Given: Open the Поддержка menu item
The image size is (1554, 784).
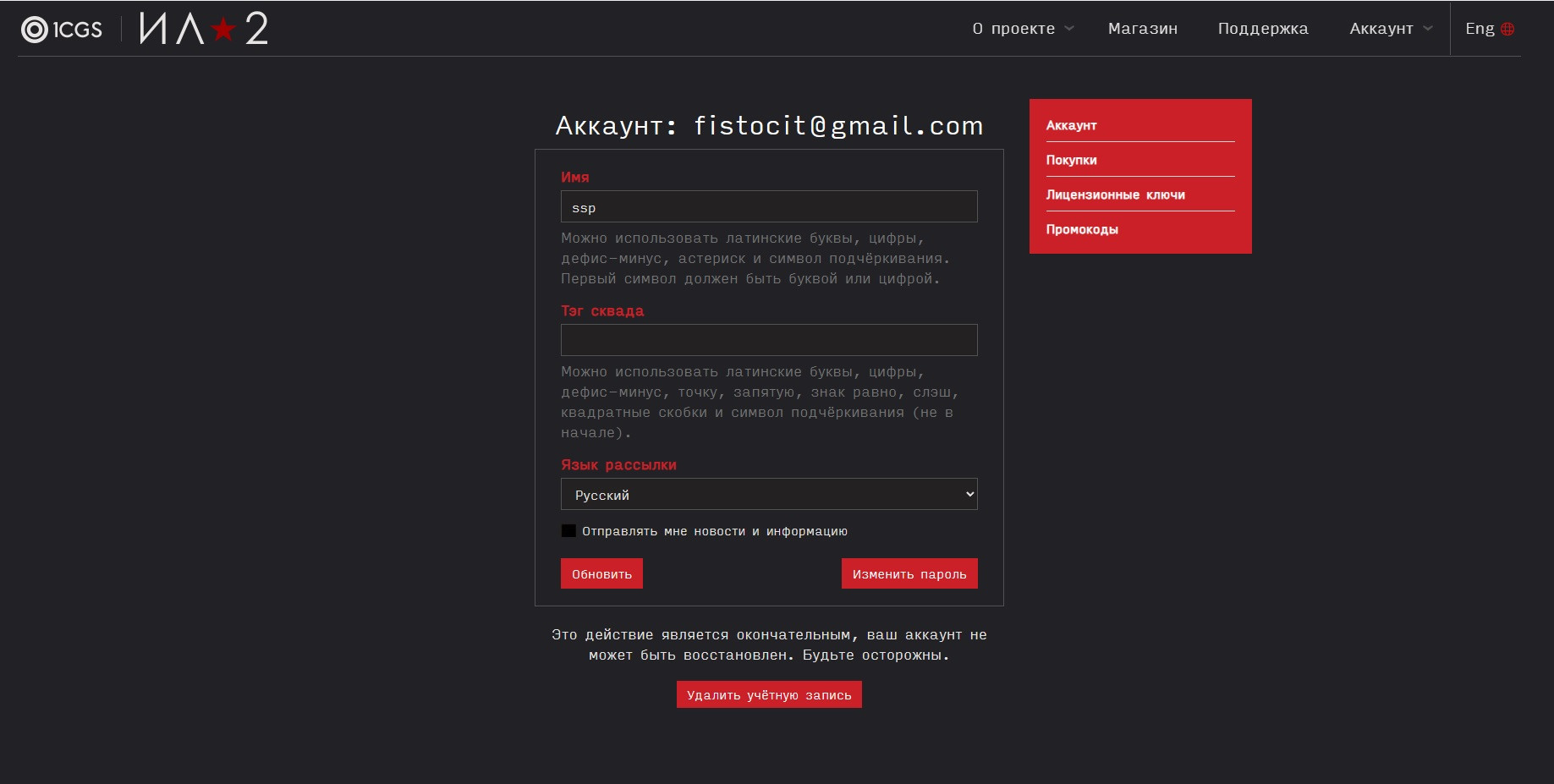Looking at the screenshot, I should 1263,29.
